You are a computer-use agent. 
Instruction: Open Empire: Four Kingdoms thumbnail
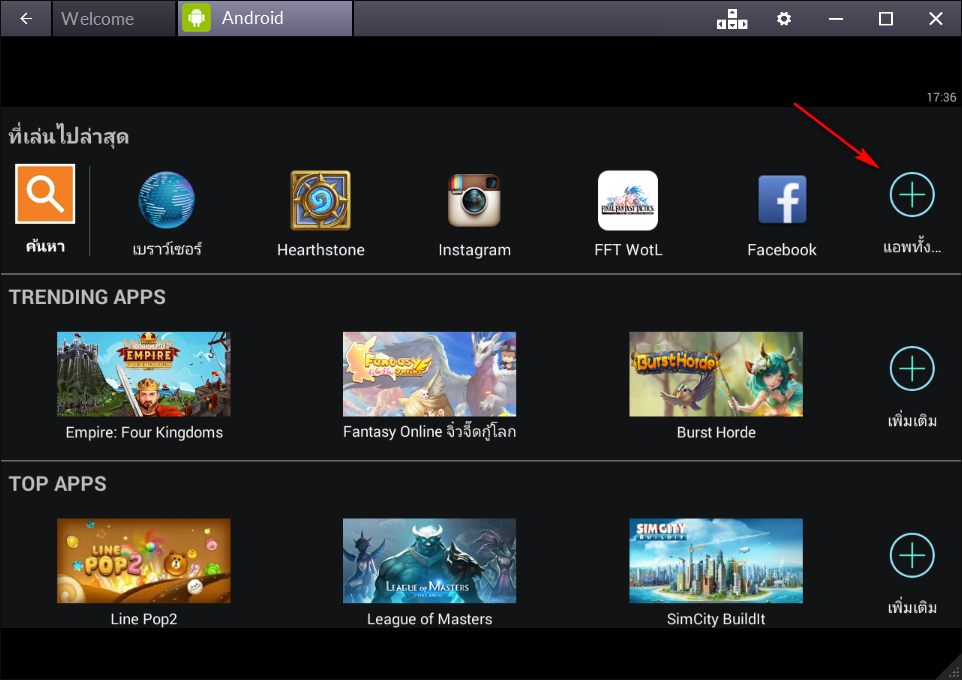(144, 374)
